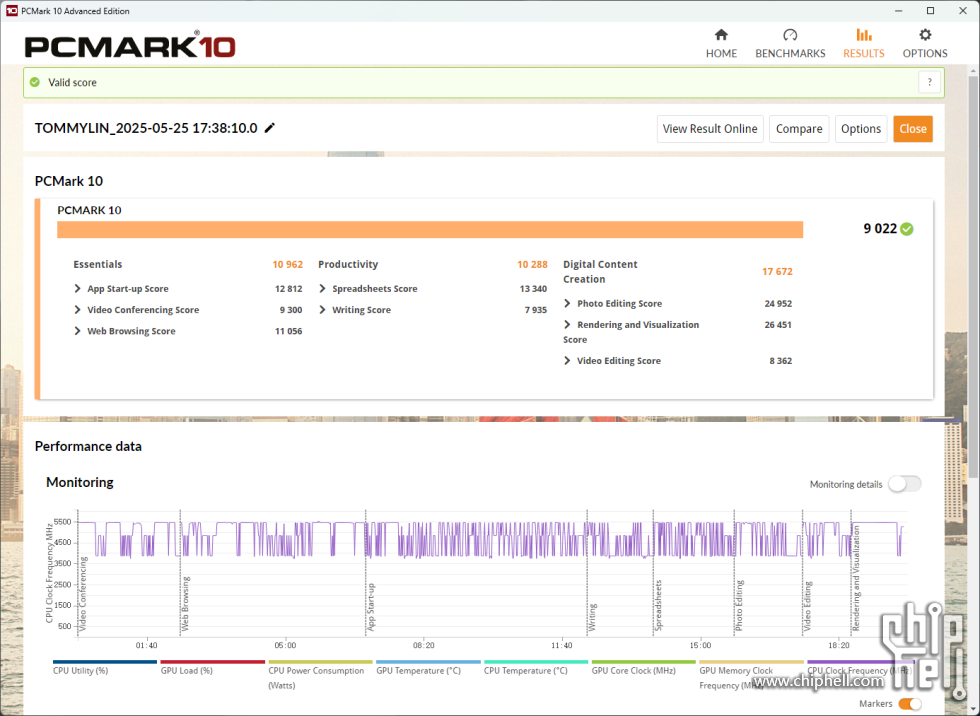Expand Photo Editing Score details
The image size is (980, 716).
tap(567, 304)
